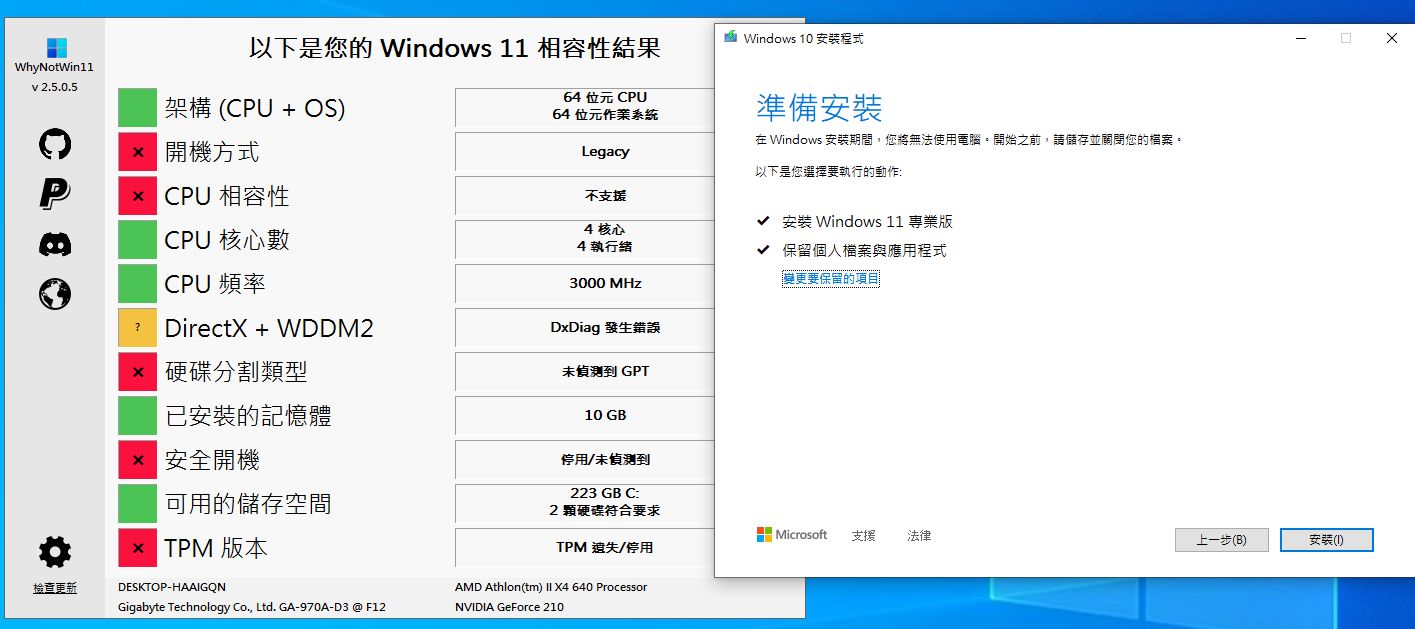Click the red X status icon beside 開機方式
The height and width of the screenshot is (629, 1415).
click(x=137, y=151)
